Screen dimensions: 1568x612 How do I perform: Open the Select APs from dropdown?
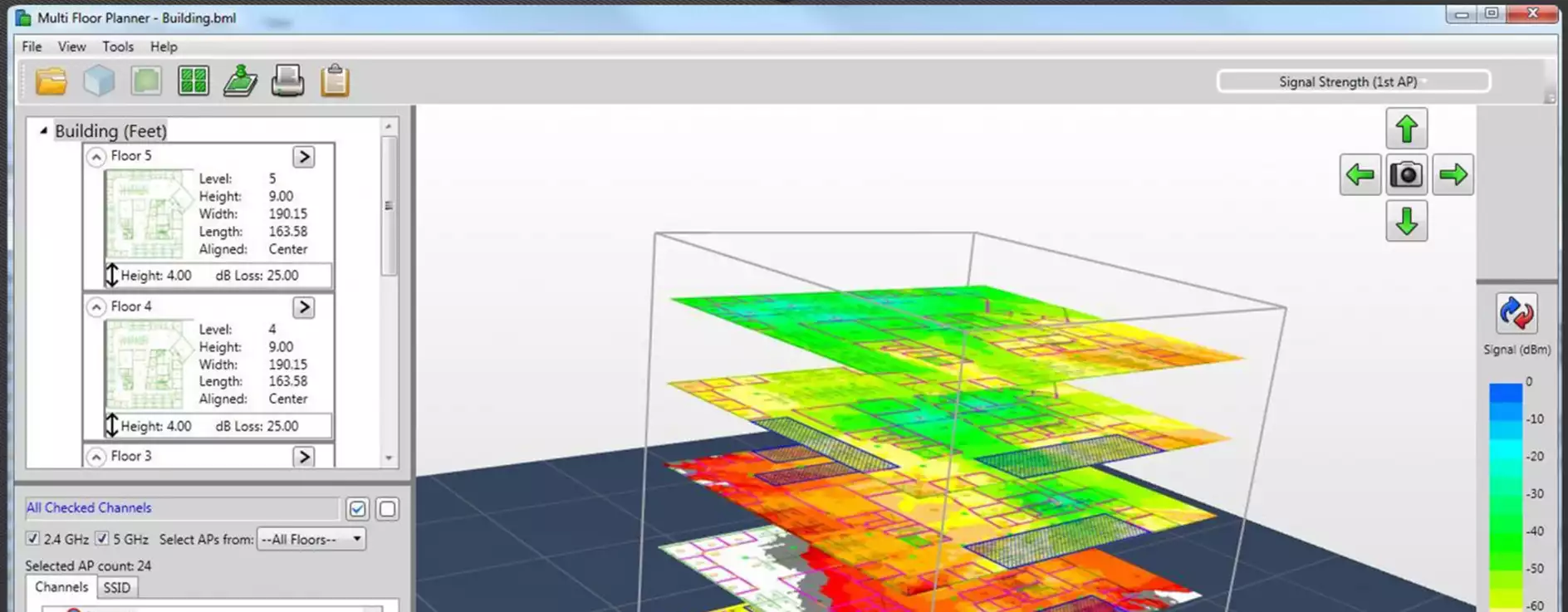tap(311, 539)
